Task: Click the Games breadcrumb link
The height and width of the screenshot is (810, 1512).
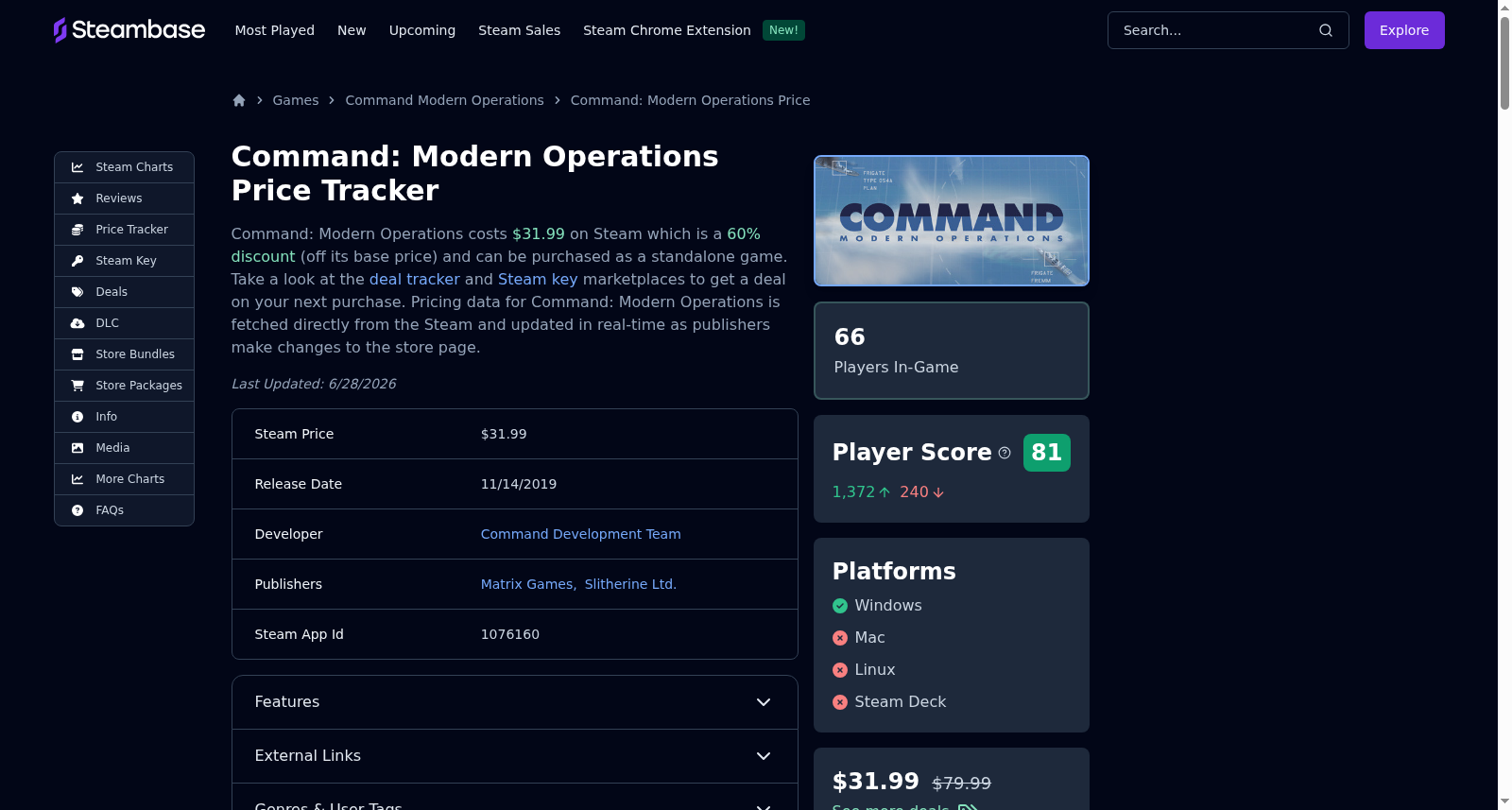Action: [296, 100]
